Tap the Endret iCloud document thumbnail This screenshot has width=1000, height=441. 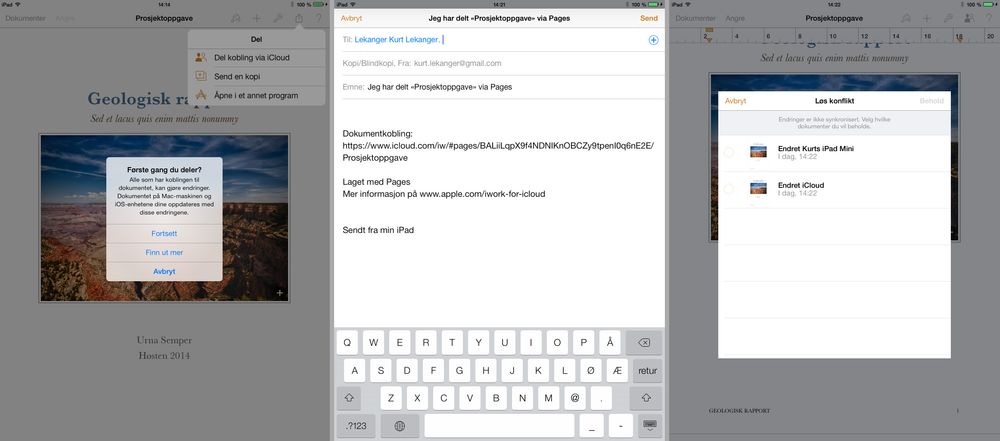(x=758, y=188)
